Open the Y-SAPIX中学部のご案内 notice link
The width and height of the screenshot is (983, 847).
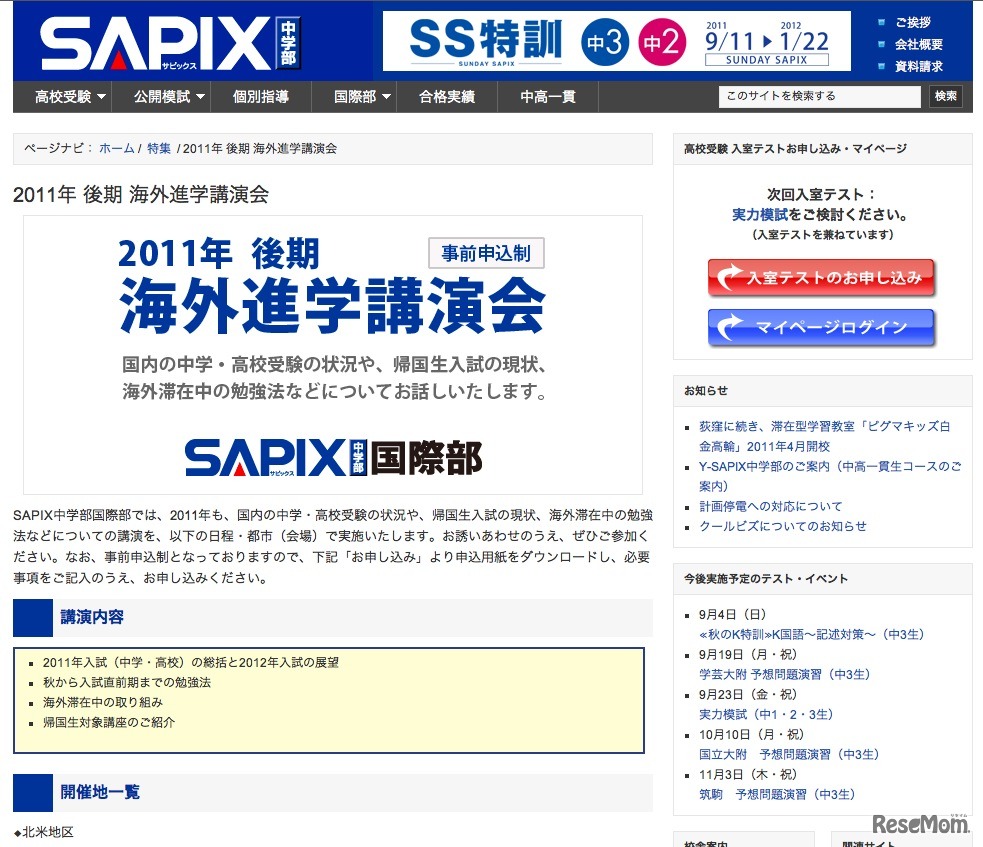(829, 476)
